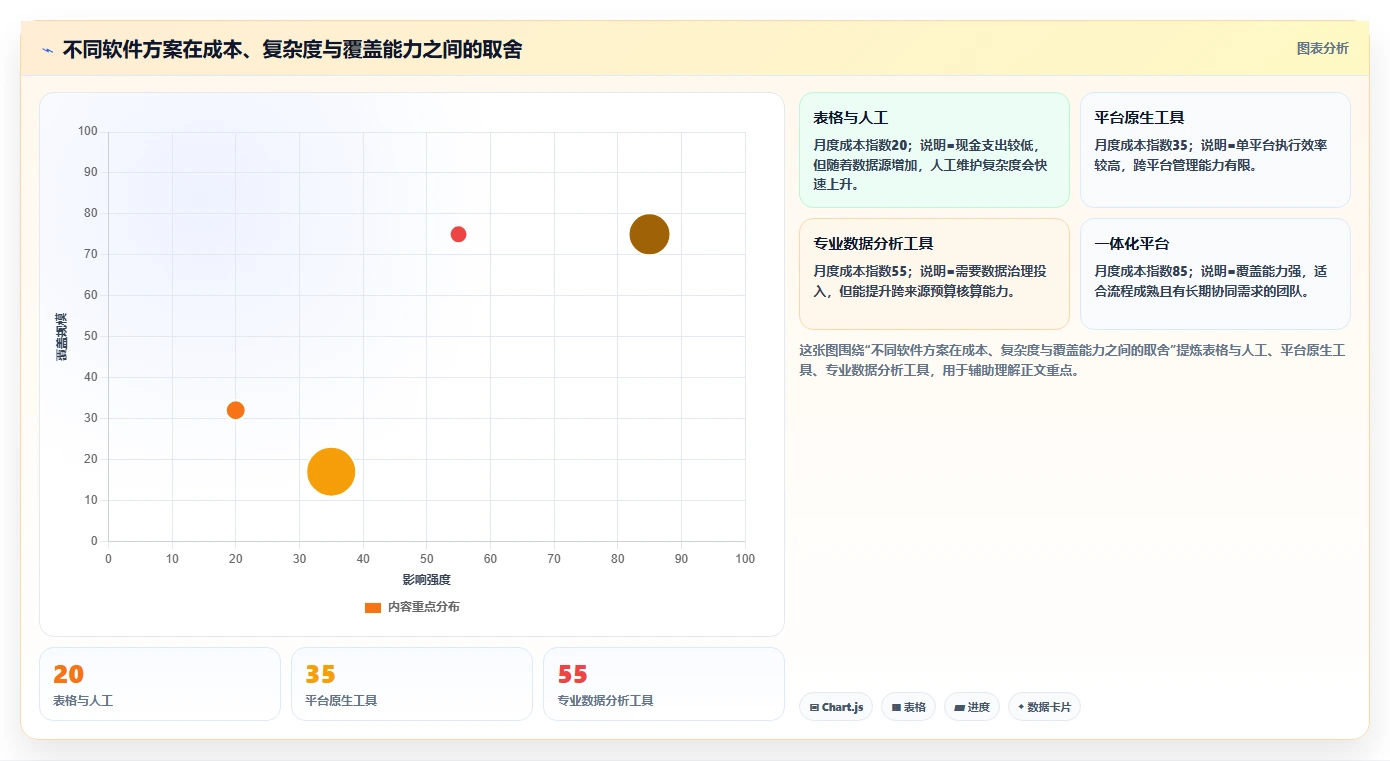
Task: Click the lightning icon beside the title
Action: pyautogui.click(x=48, y=50)
